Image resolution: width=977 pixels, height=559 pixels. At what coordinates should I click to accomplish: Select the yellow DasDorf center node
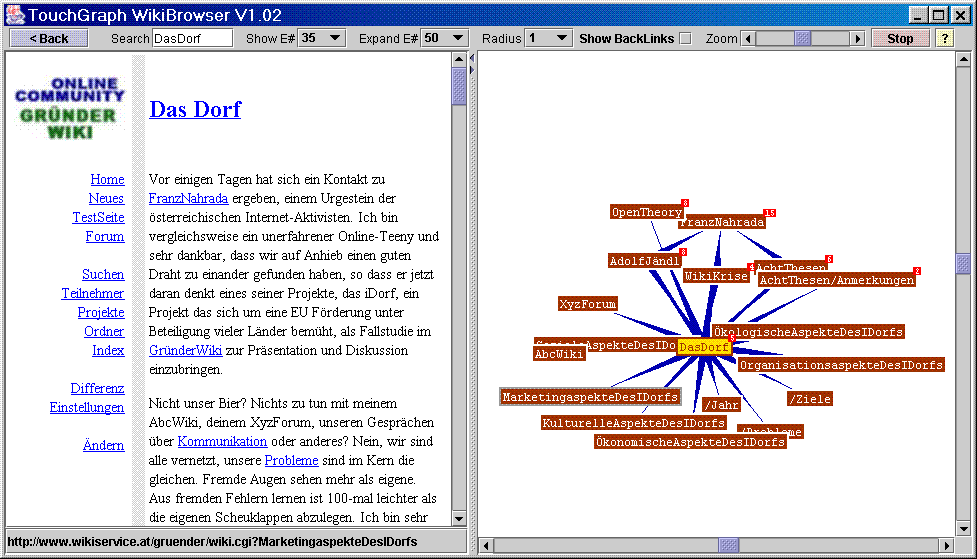click(x=703, y=347)
